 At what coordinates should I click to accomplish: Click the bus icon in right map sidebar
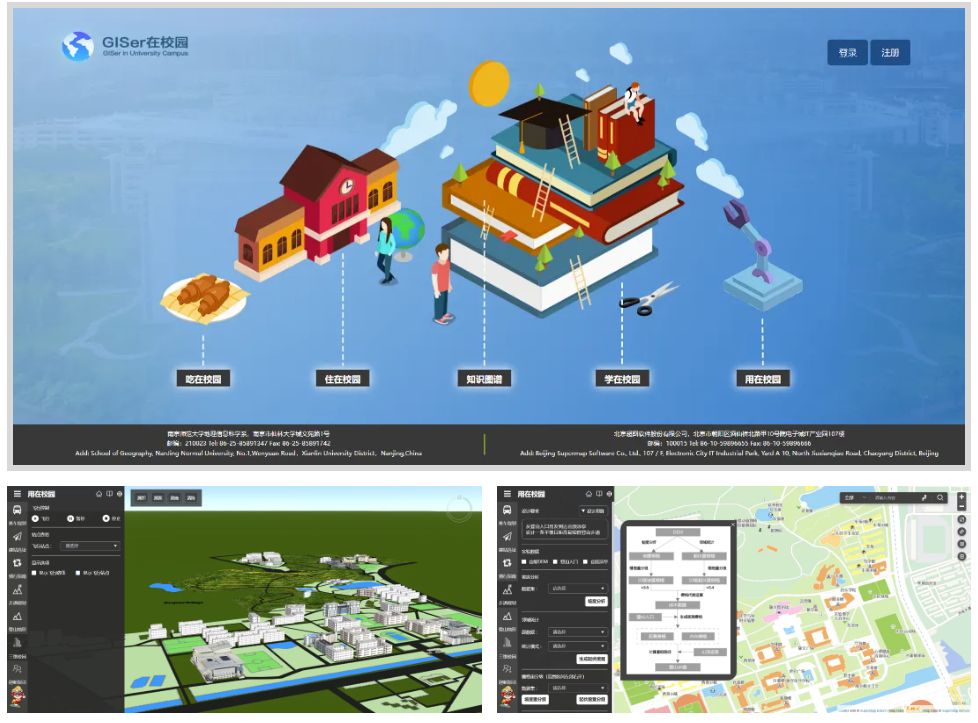coord(507,510)
